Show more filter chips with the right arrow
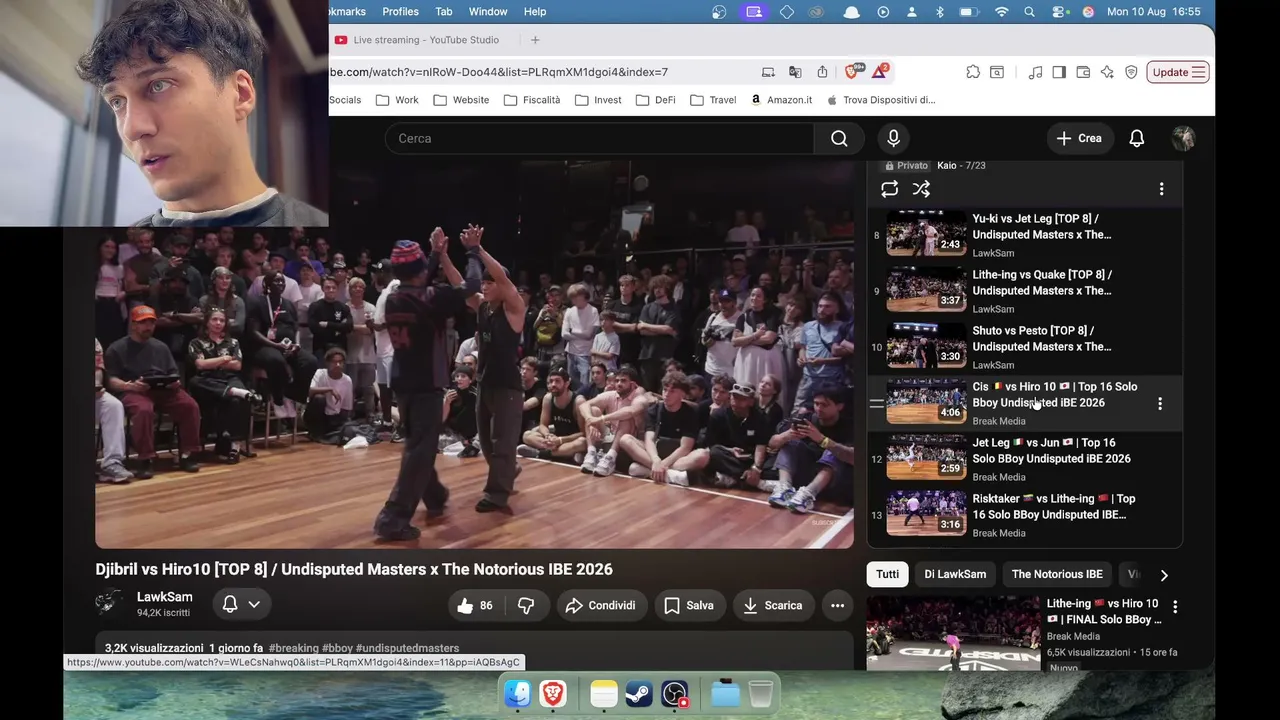 [x=1163, y=575]
